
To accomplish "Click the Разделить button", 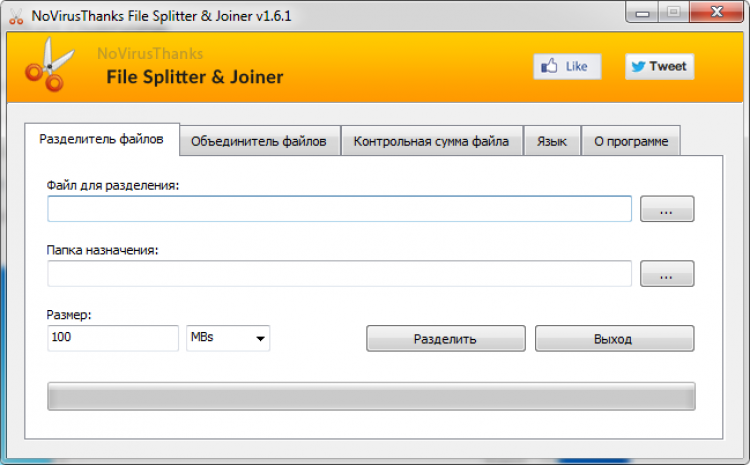I will click(x=446, y=339).
